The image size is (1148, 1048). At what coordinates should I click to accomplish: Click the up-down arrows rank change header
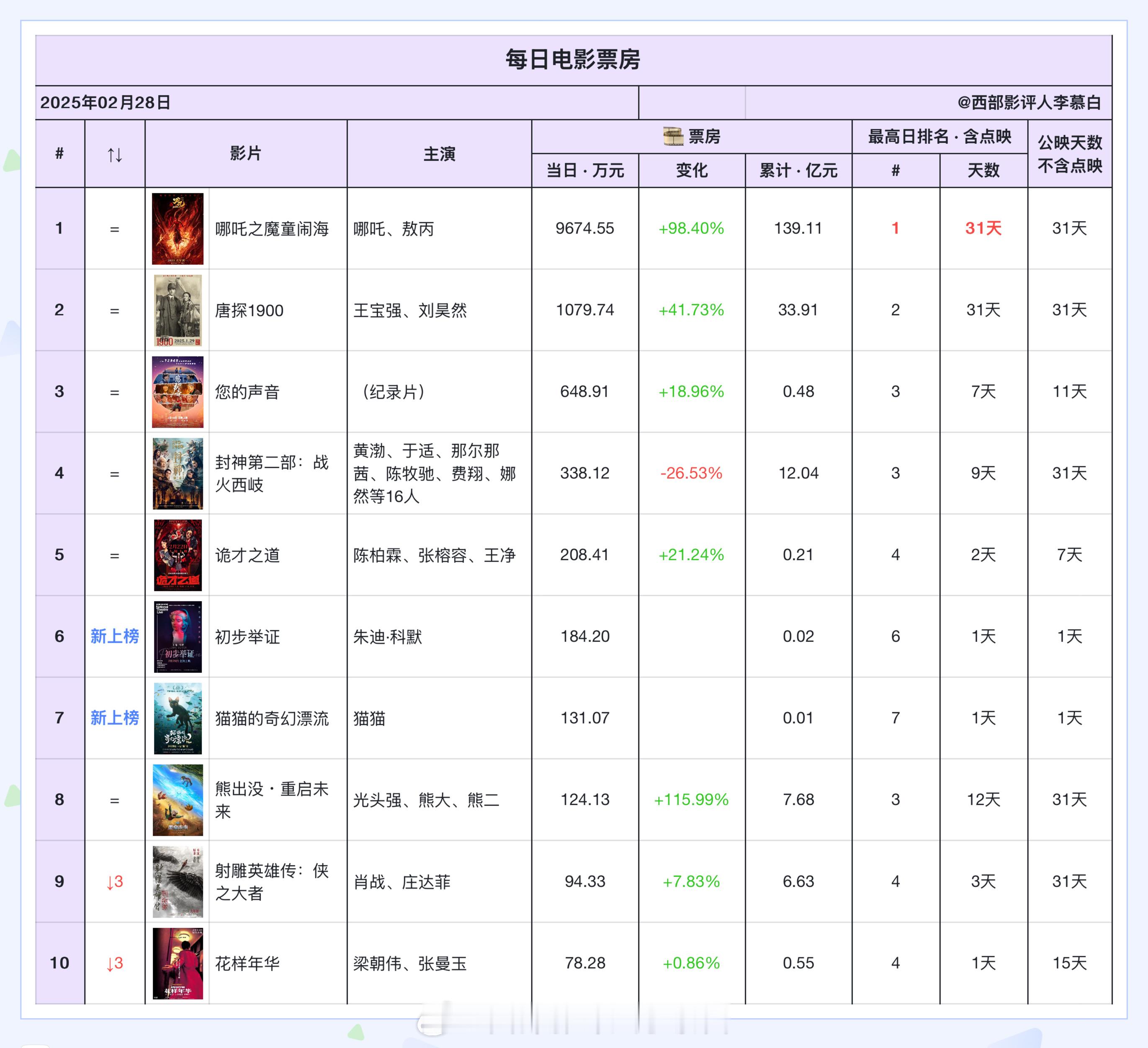point(114,154)
